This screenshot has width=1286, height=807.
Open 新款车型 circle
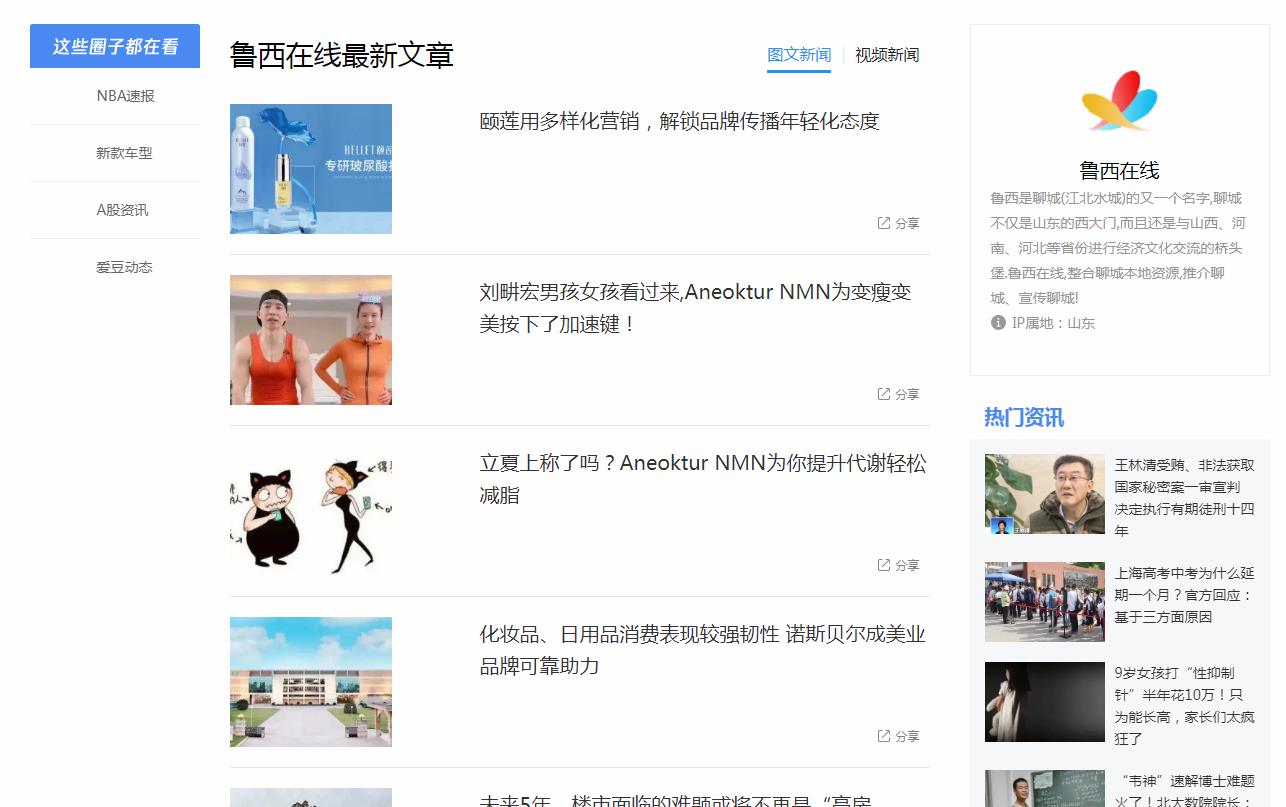[x=124, y=153]
